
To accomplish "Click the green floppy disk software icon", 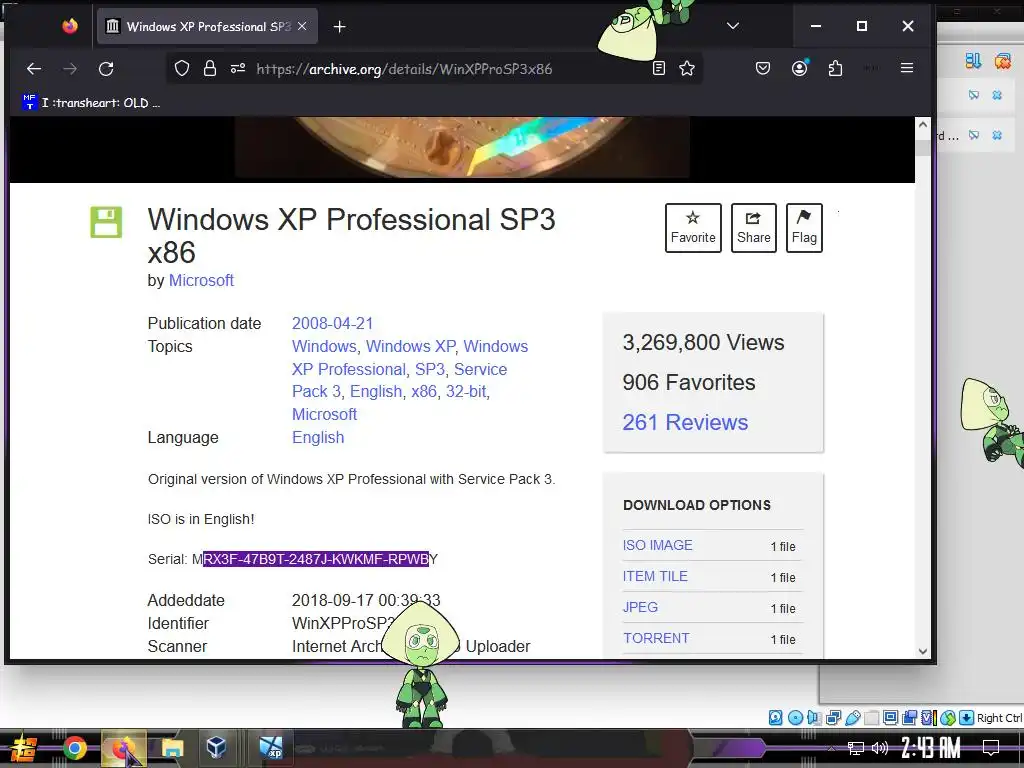I will (106, 222).
